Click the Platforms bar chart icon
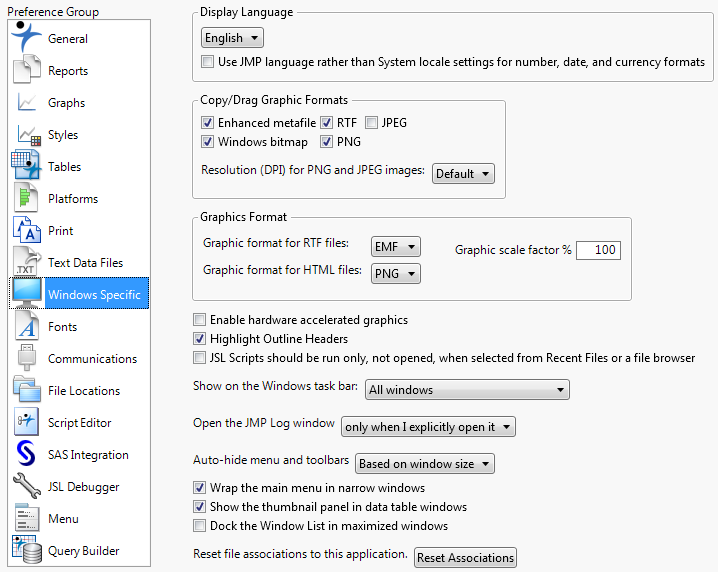 click(27, 198)
